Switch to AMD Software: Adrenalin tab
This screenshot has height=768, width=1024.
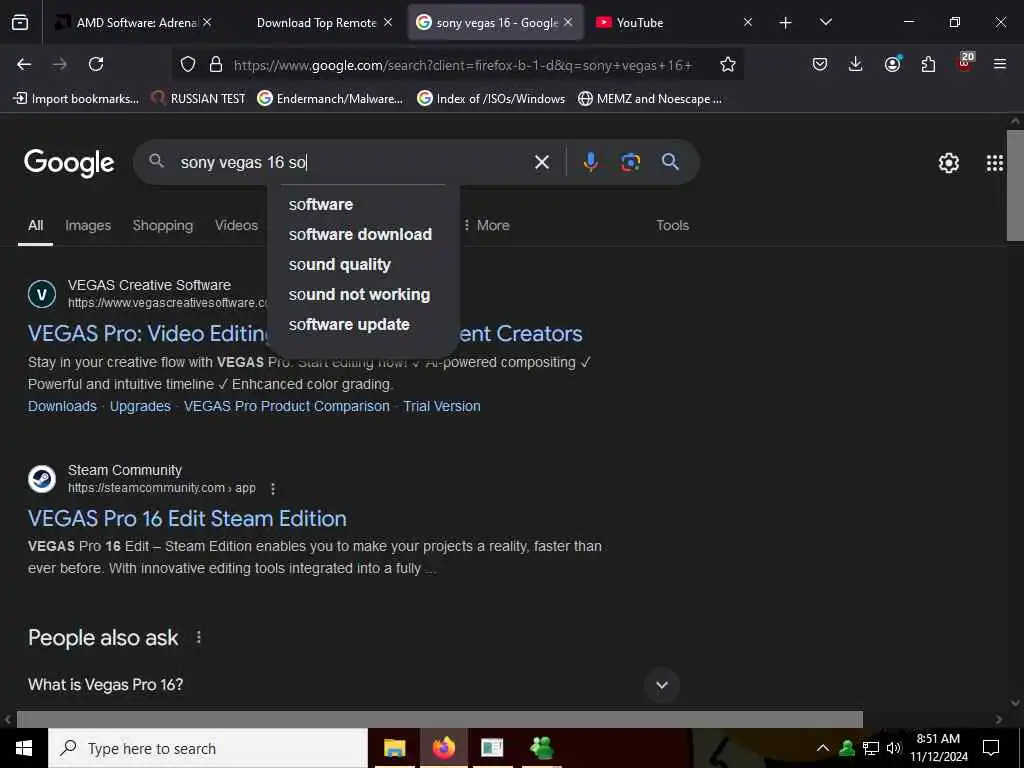[134, 23]
